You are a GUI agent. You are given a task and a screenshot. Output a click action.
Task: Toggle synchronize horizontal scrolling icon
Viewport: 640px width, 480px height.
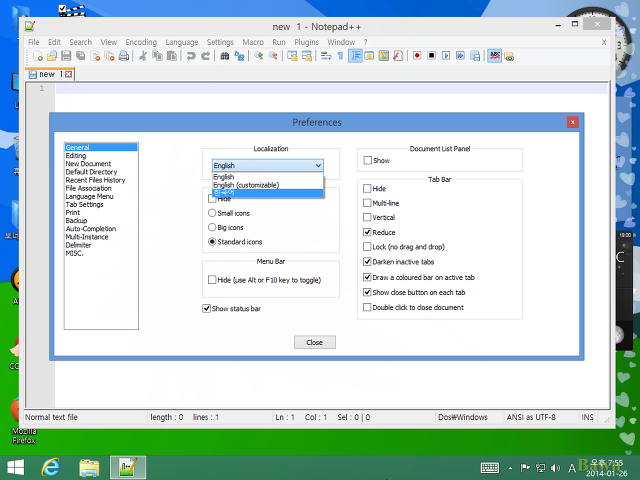307,56
